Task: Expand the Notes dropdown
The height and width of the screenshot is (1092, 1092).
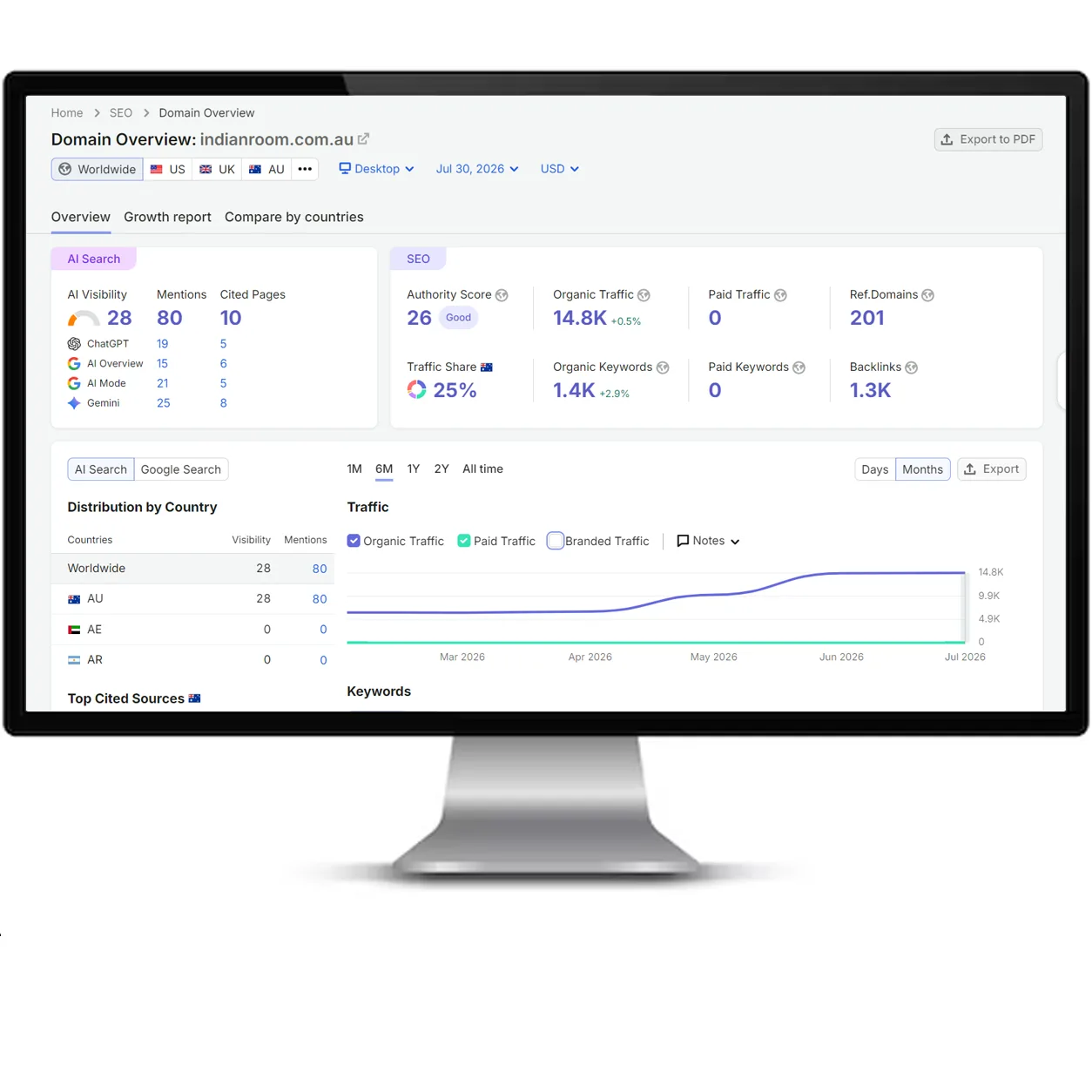Action: (708, 541)
